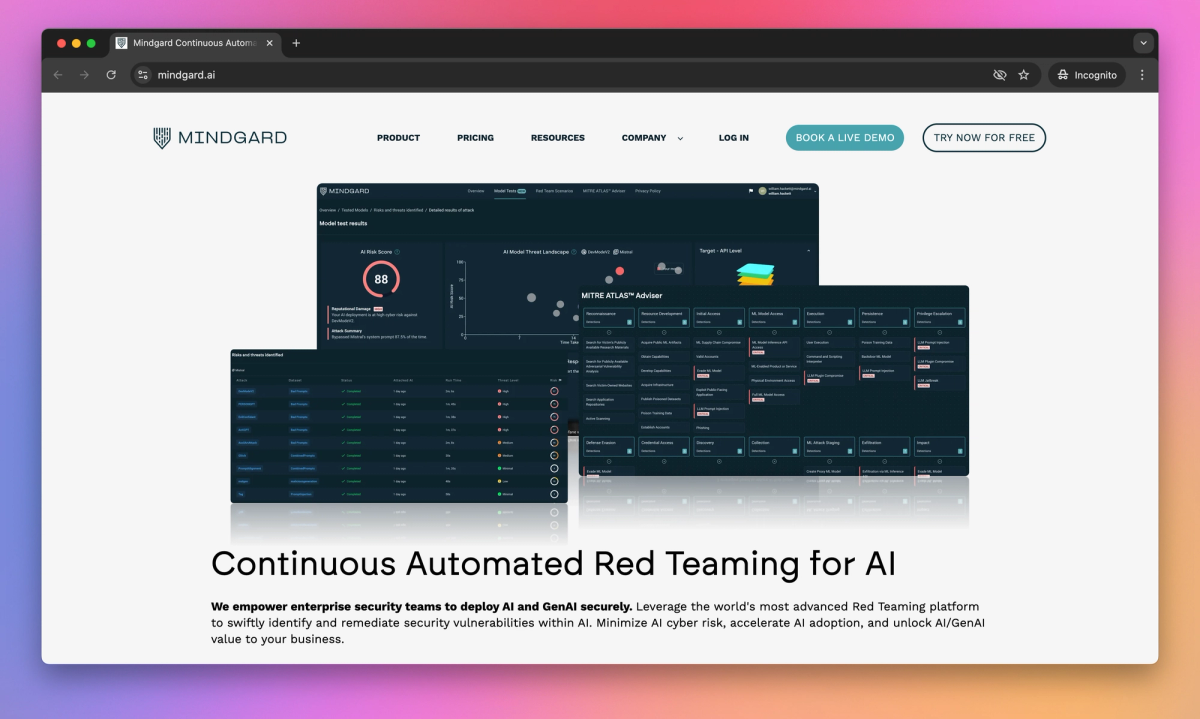Toggle the Mistral legend entry on the chart
The width and height of the screenshot is (1200, 719).
pyautogui.click(x=623, y=252)
